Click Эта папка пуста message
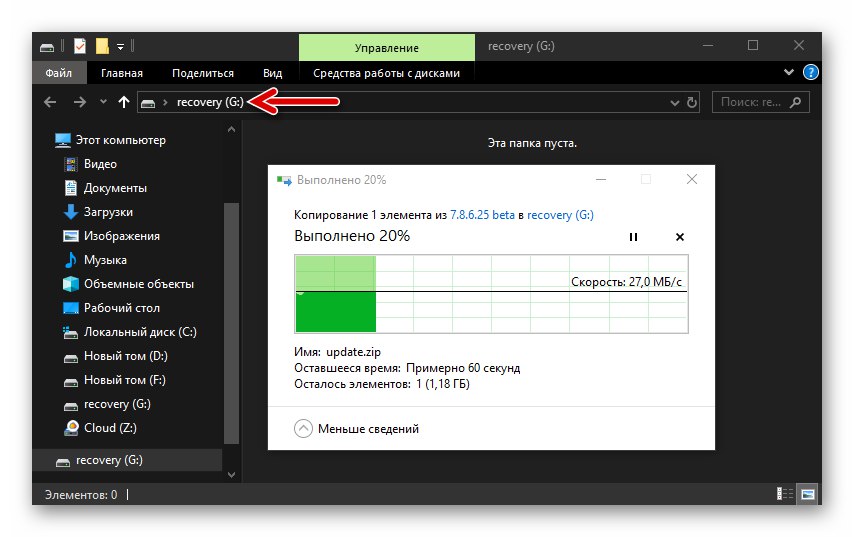 click(532, 143)
